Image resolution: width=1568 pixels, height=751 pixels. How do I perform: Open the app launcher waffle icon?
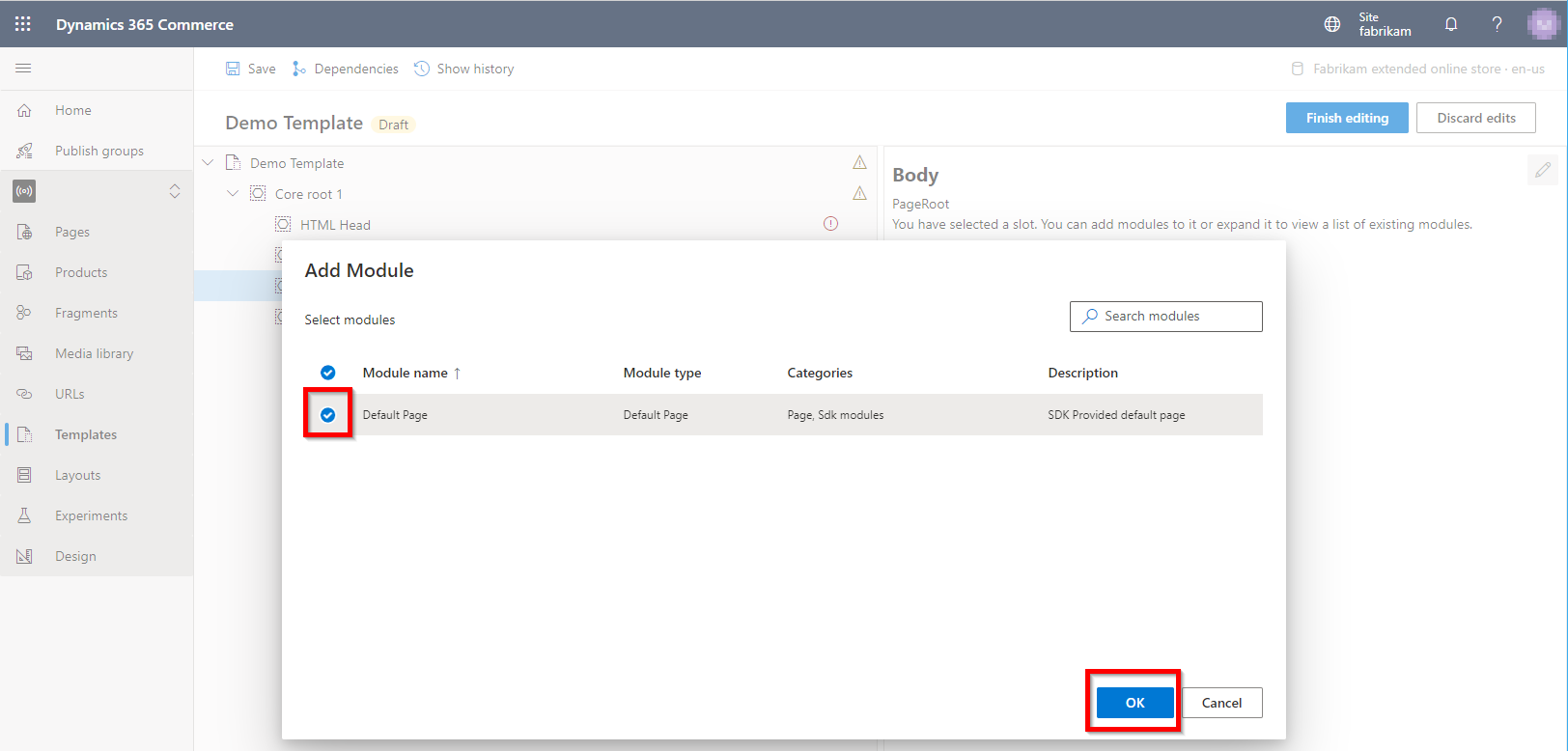[x=23, y=24]
